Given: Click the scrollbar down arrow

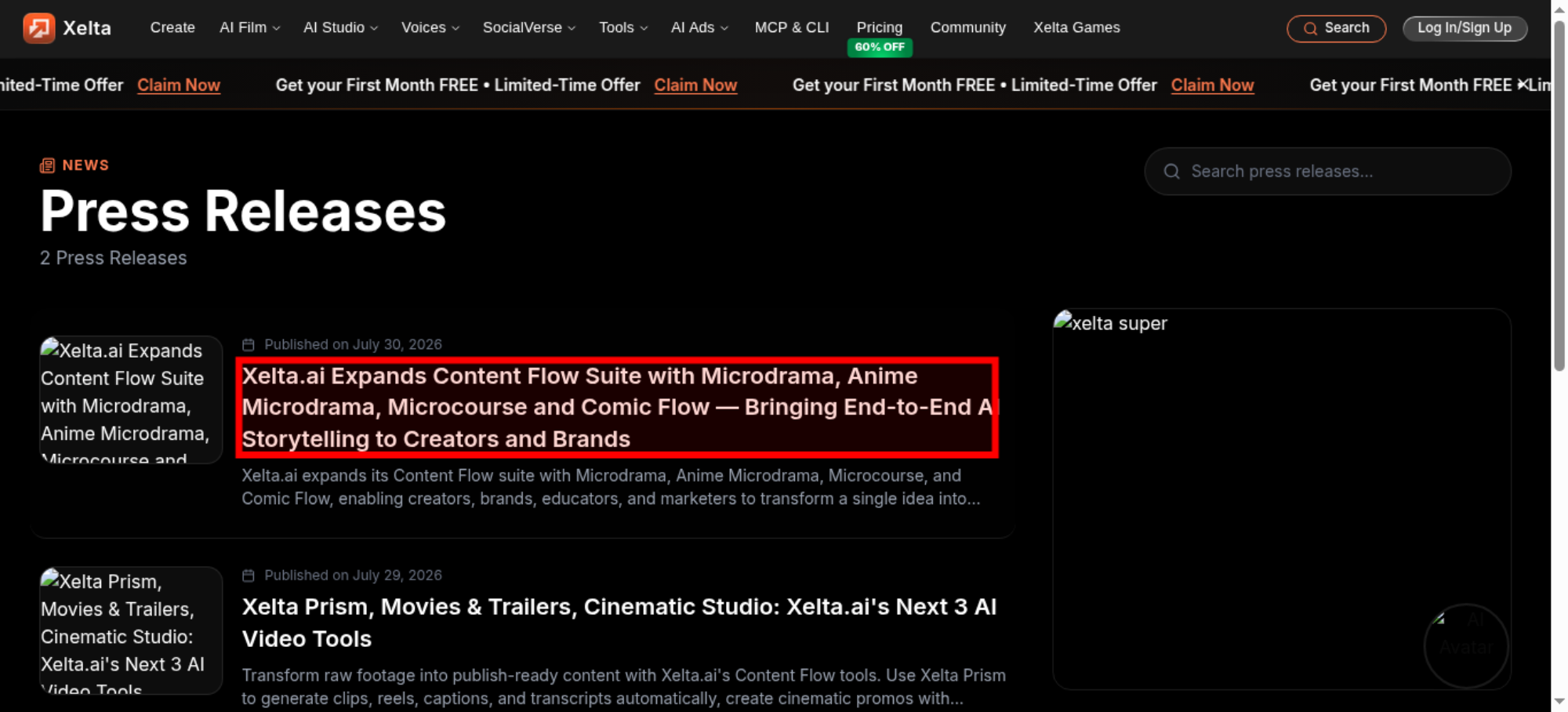Looking at the screenshot, I should [x=1559, y=702].
